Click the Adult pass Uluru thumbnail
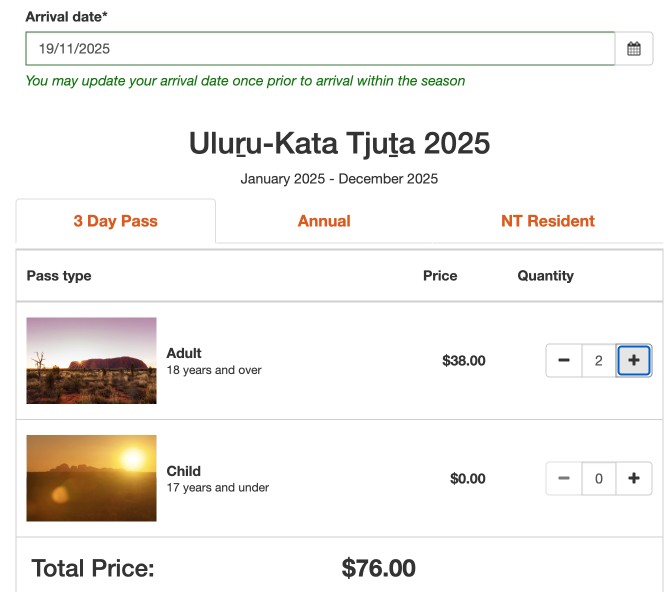The width and height of the screenshot is (668, 592). [91, 360]
